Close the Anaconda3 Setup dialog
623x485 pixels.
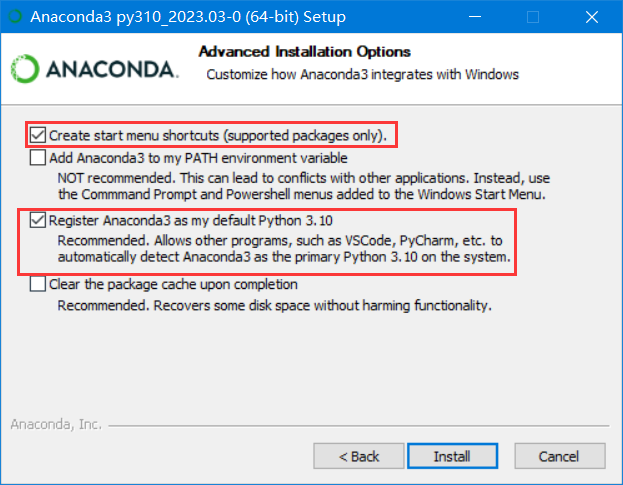coord(592,17)
